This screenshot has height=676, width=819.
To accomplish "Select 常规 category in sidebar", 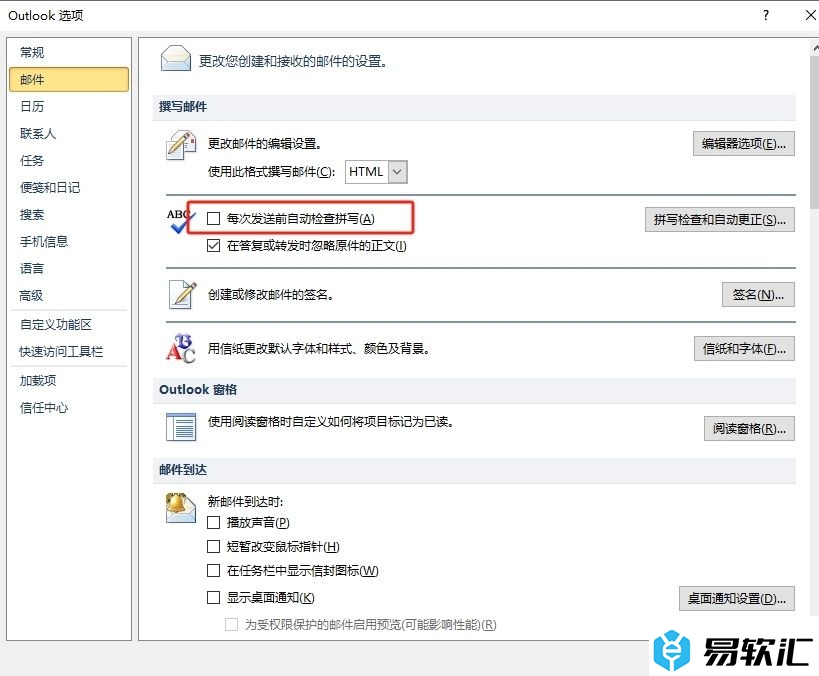I will [68, 52].
